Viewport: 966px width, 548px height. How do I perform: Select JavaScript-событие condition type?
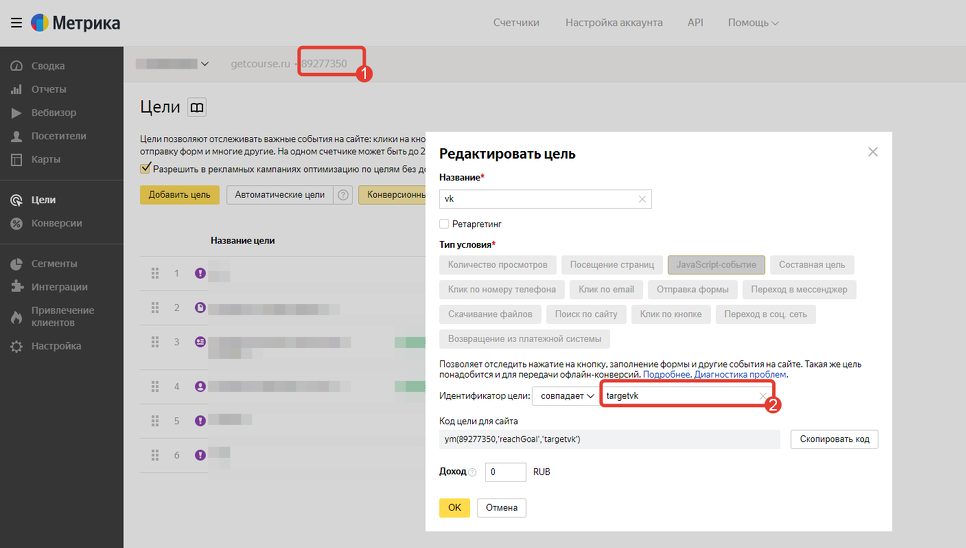(x=716, y=265)
